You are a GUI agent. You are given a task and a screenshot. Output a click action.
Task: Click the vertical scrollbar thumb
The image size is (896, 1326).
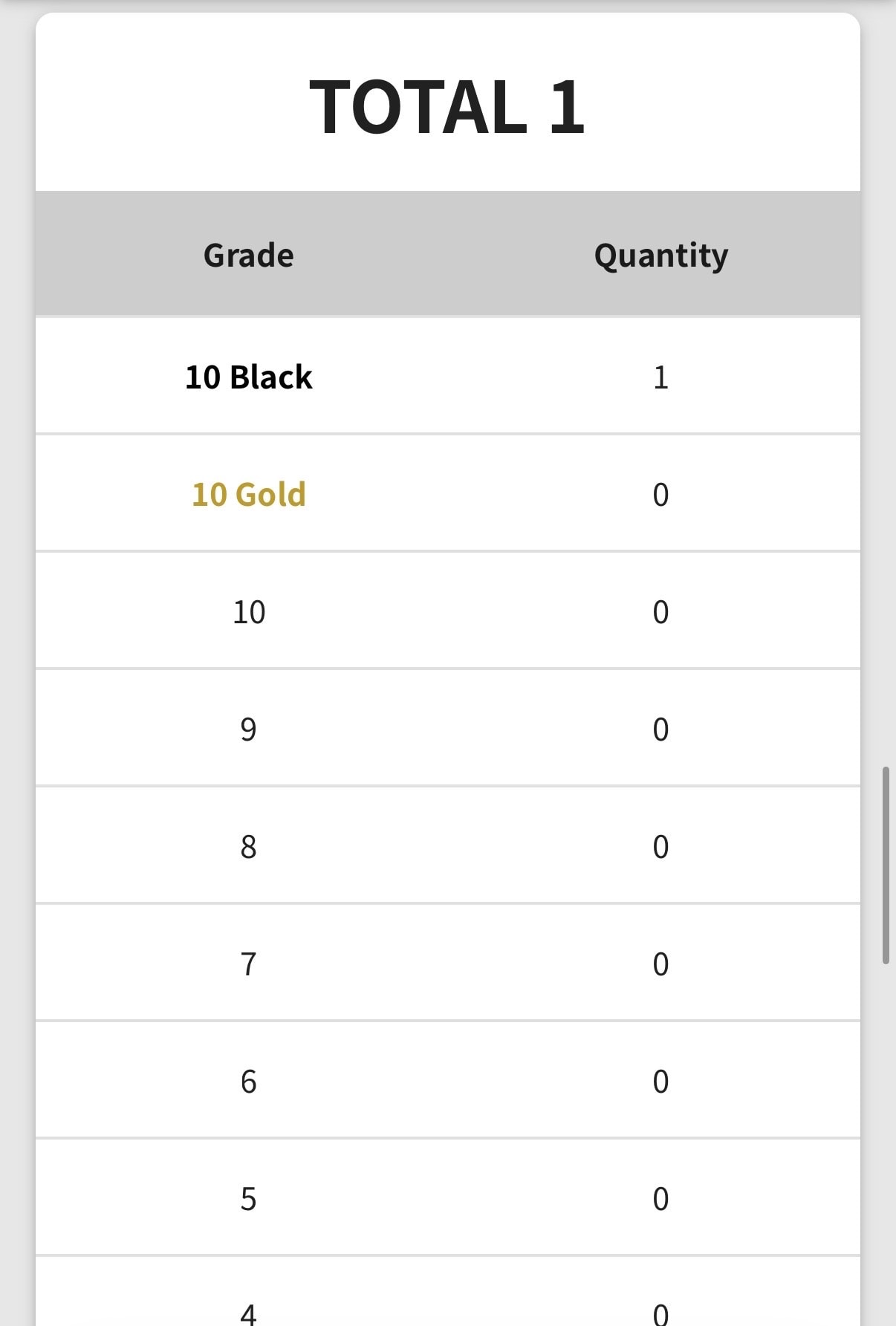tap(886, 865)
